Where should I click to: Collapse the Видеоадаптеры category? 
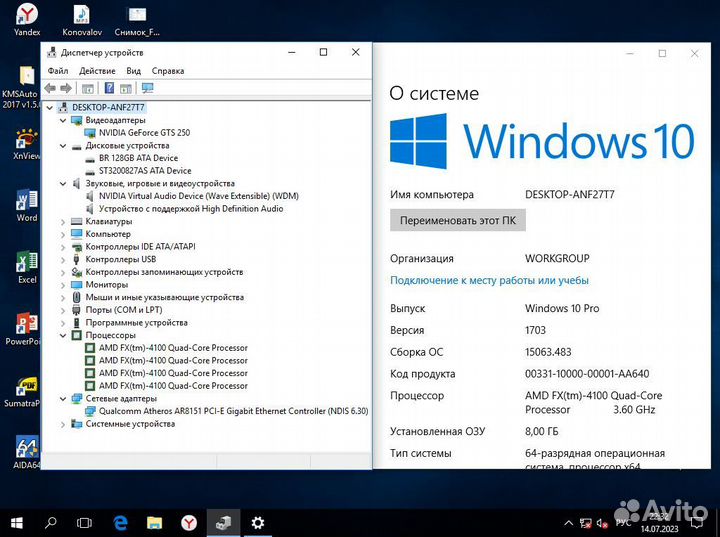(x=63, y=120)
